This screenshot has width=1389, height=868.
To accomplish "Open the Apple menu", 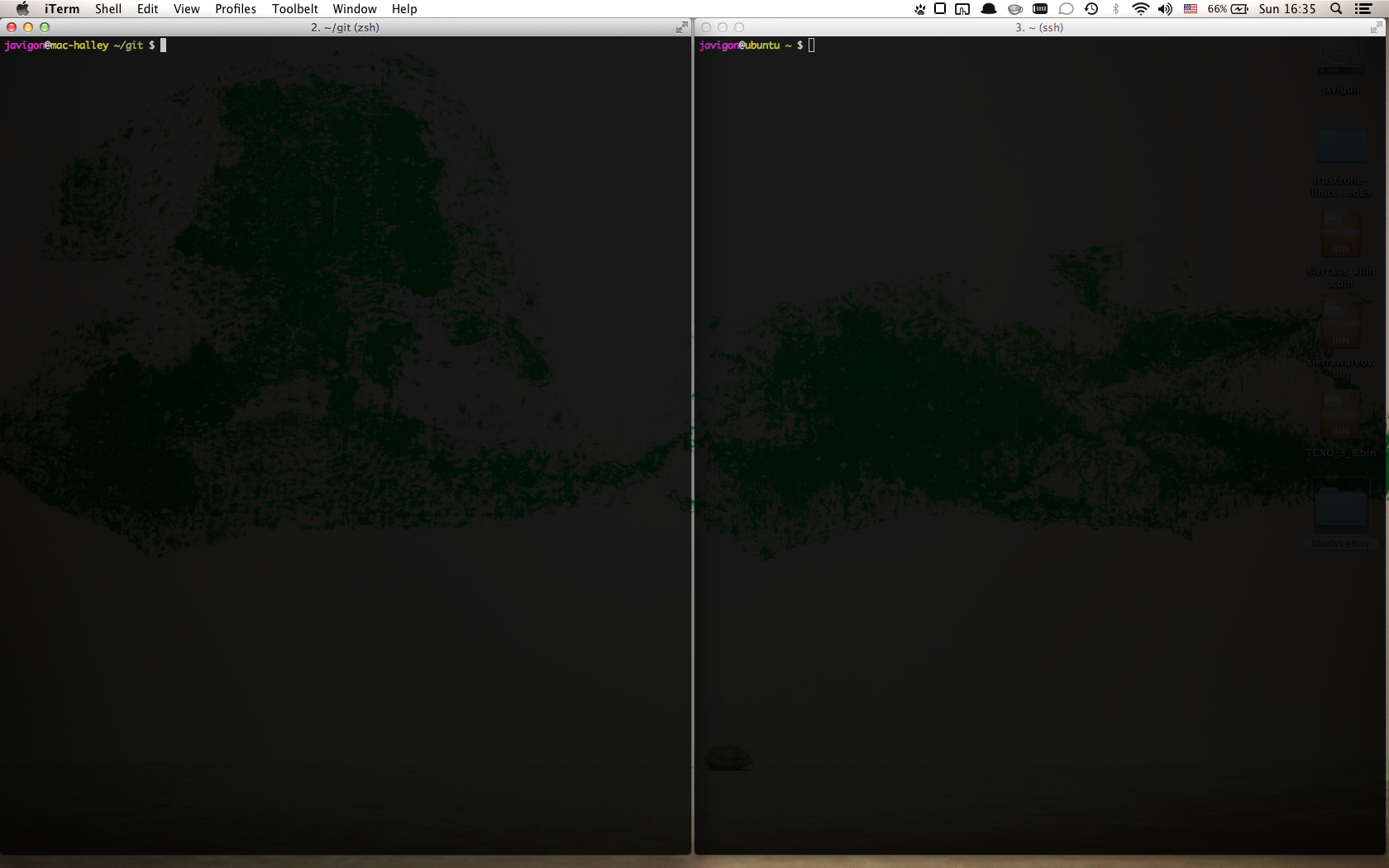I will pos(22,9).
